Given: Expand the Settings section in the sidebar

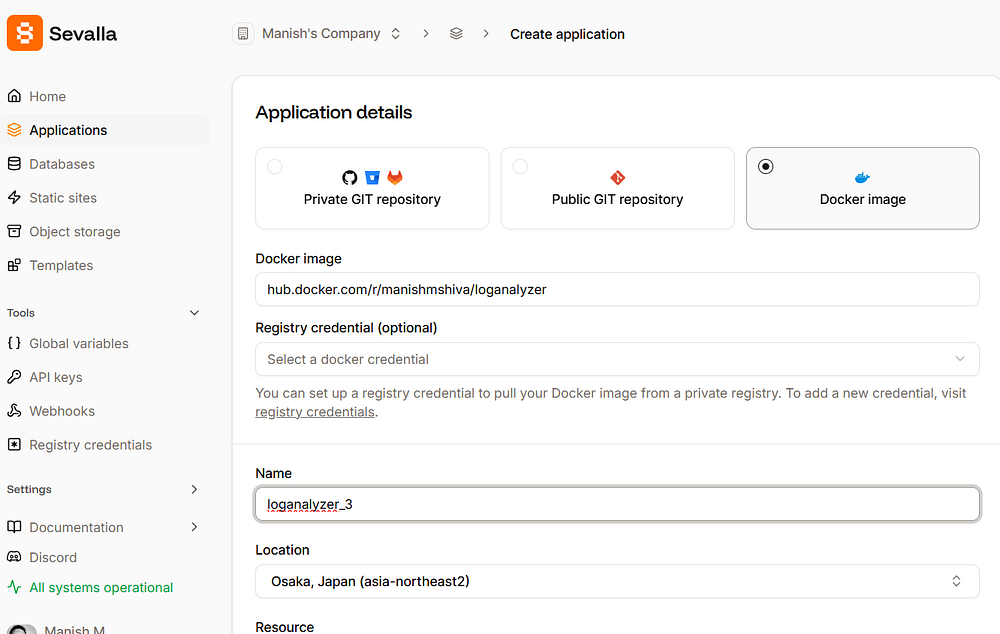Looking at the screenshot, I should click(x=104, y=489).
